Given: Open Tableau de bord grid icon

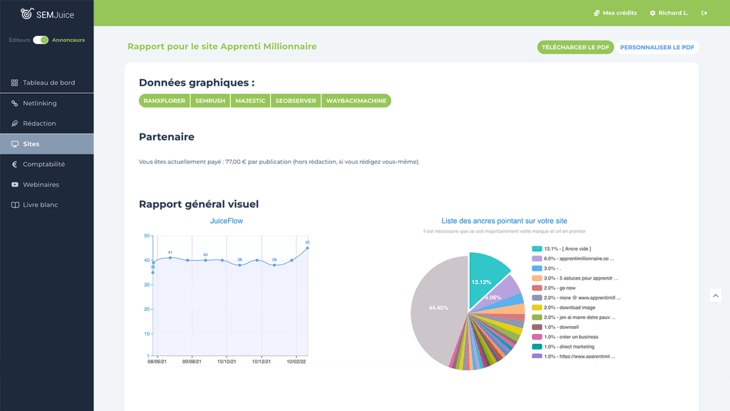Looking at the screenshot, I should pyautogui.click(x=14, y=83).
